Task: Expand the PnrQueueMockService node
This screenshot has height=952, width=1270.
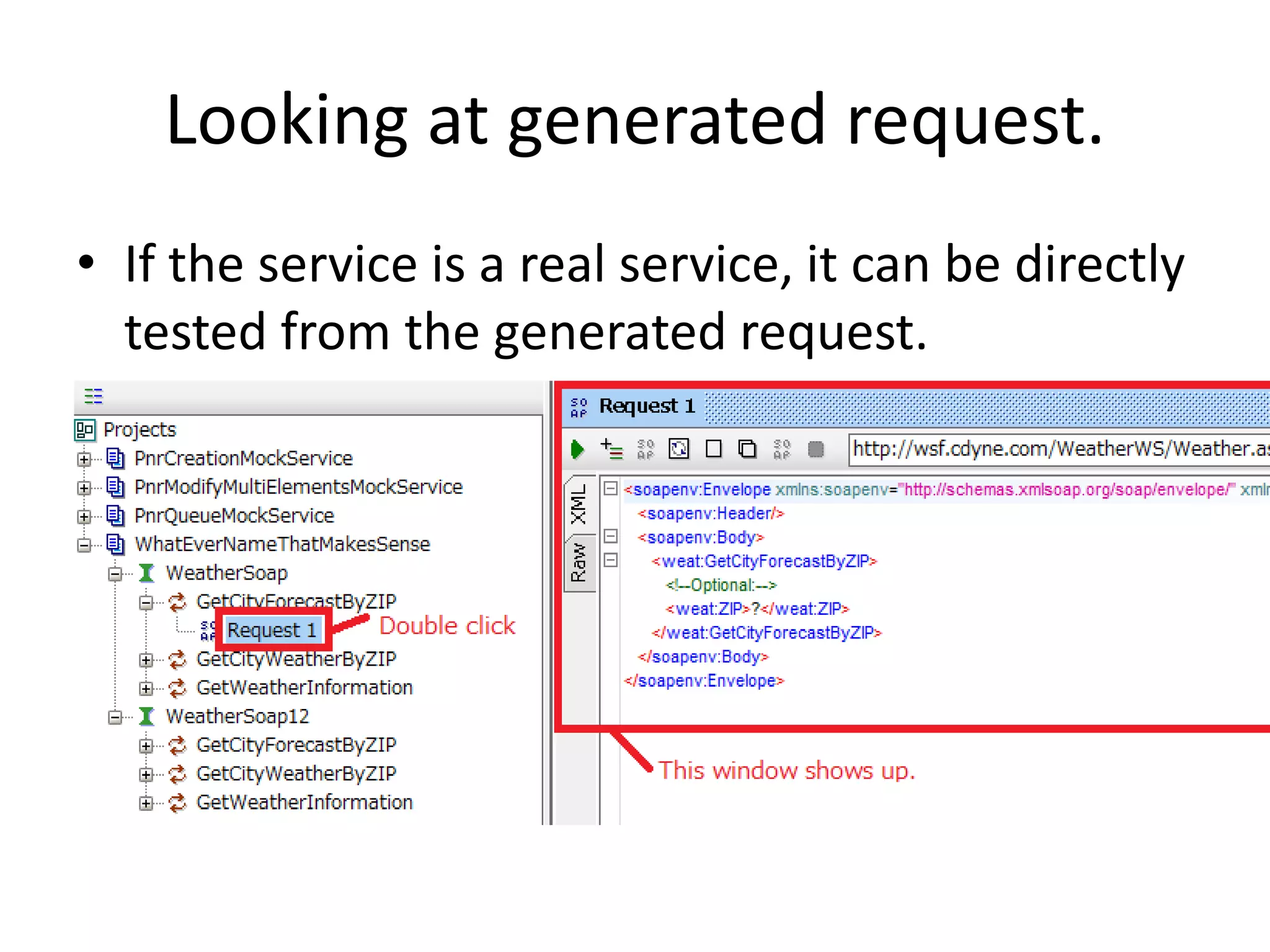Action: 84,516
